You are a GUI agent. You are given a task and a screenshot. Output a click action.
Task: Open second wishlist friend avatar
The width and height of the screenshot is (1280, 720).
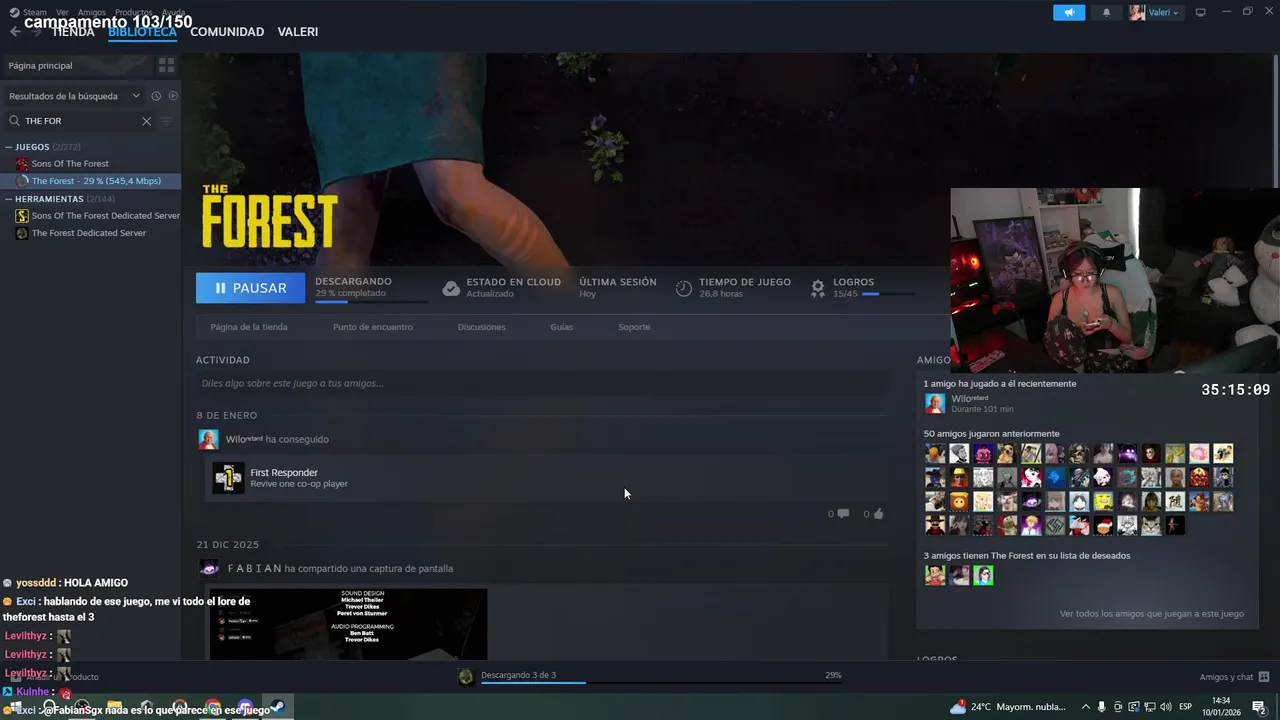click(x=959, y=575)
